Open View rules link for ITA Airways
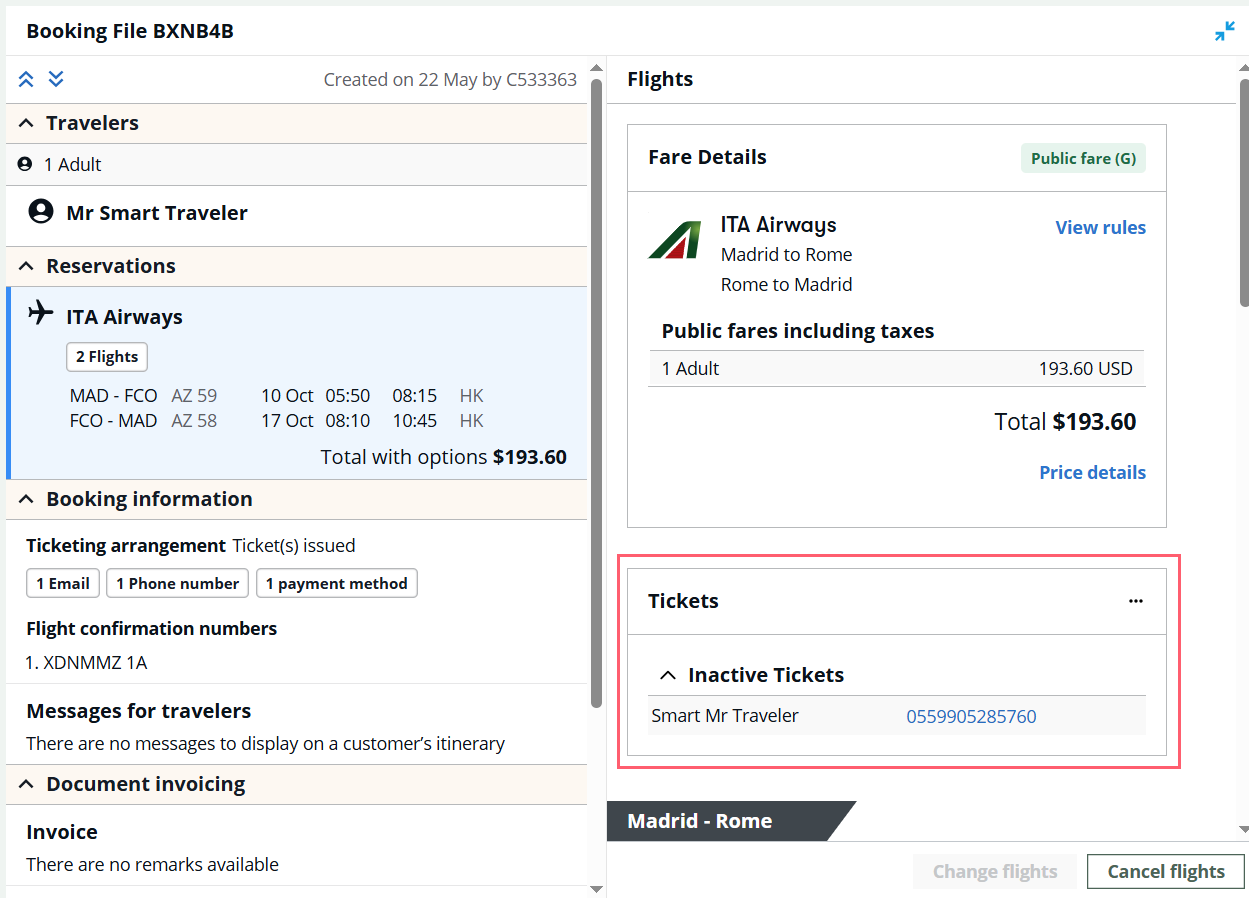This screenshot has height=898, width=1249. coord(1100,227)
